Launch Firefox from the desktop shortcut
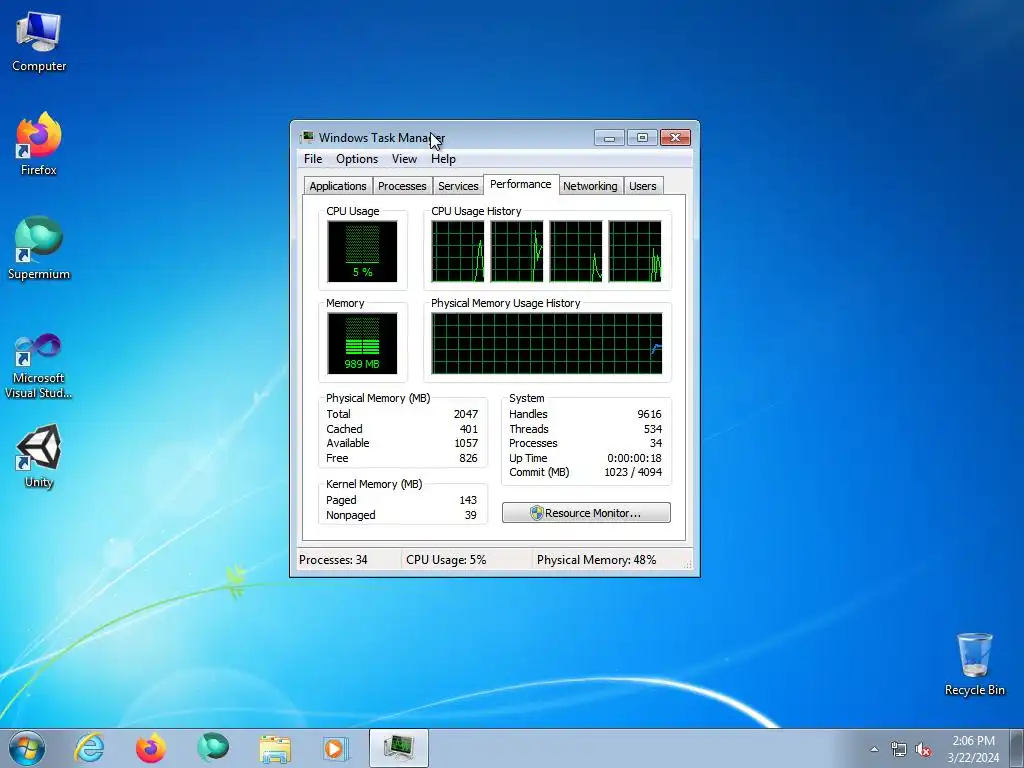Image resolution: width=1024 pixels, height=768 pixels. 39,144
